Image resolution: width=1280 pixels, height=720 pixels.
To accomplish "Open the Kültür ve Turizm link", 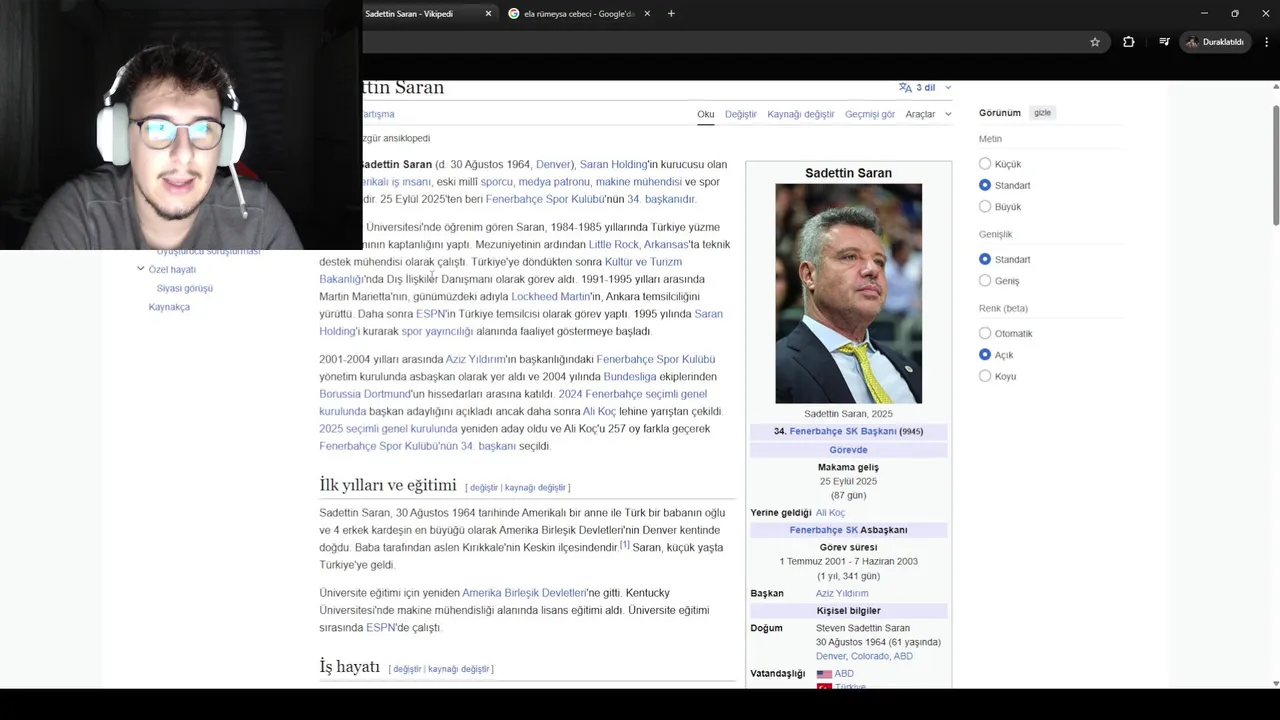I will tap(643, 262).
